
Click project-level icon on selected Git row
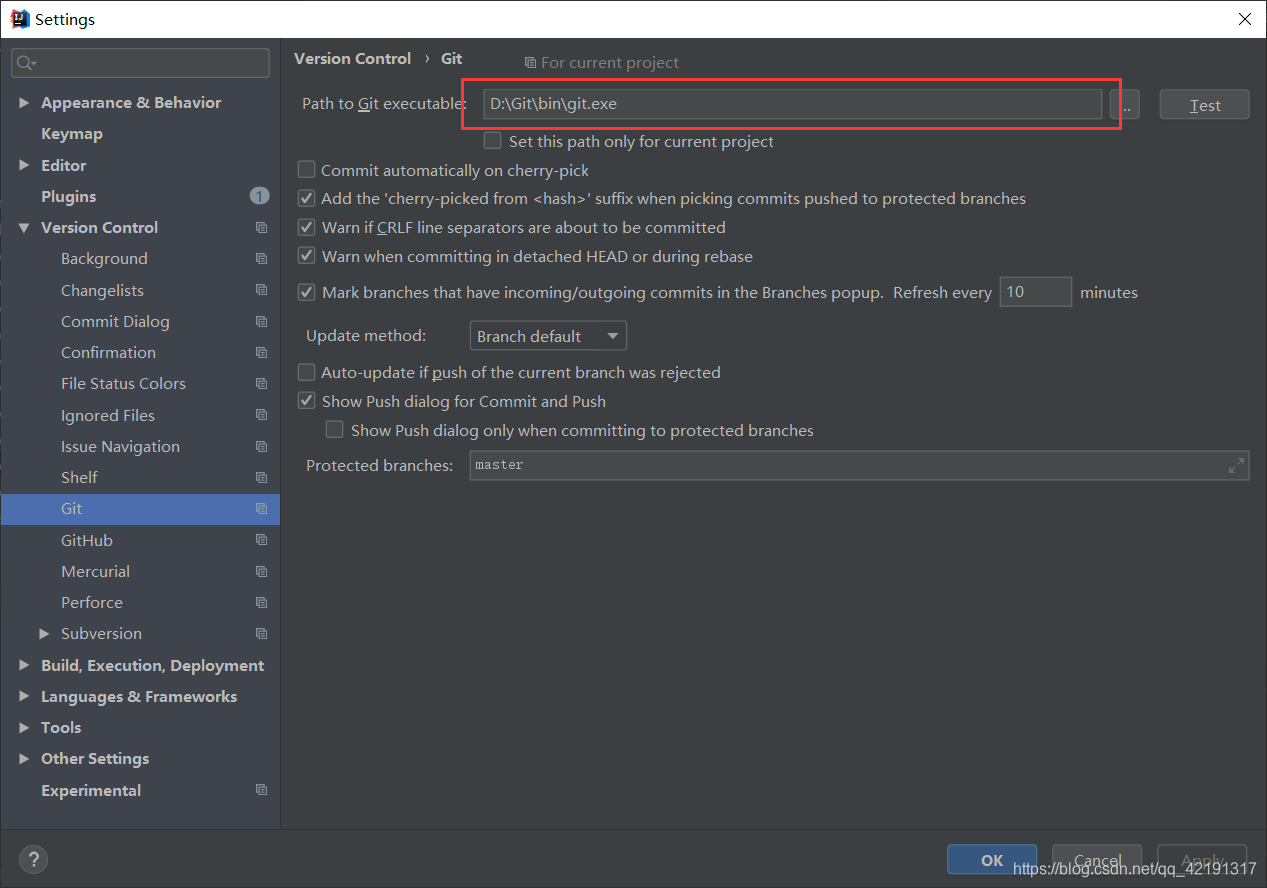click(x=261, y=509)
